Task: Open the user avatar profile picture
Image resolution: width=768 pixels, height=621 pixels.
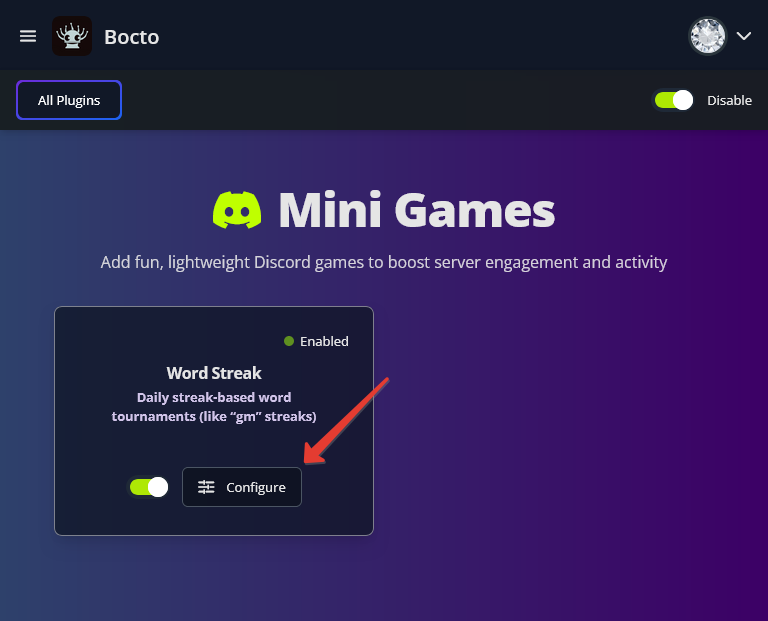Action: click(707, 36)
